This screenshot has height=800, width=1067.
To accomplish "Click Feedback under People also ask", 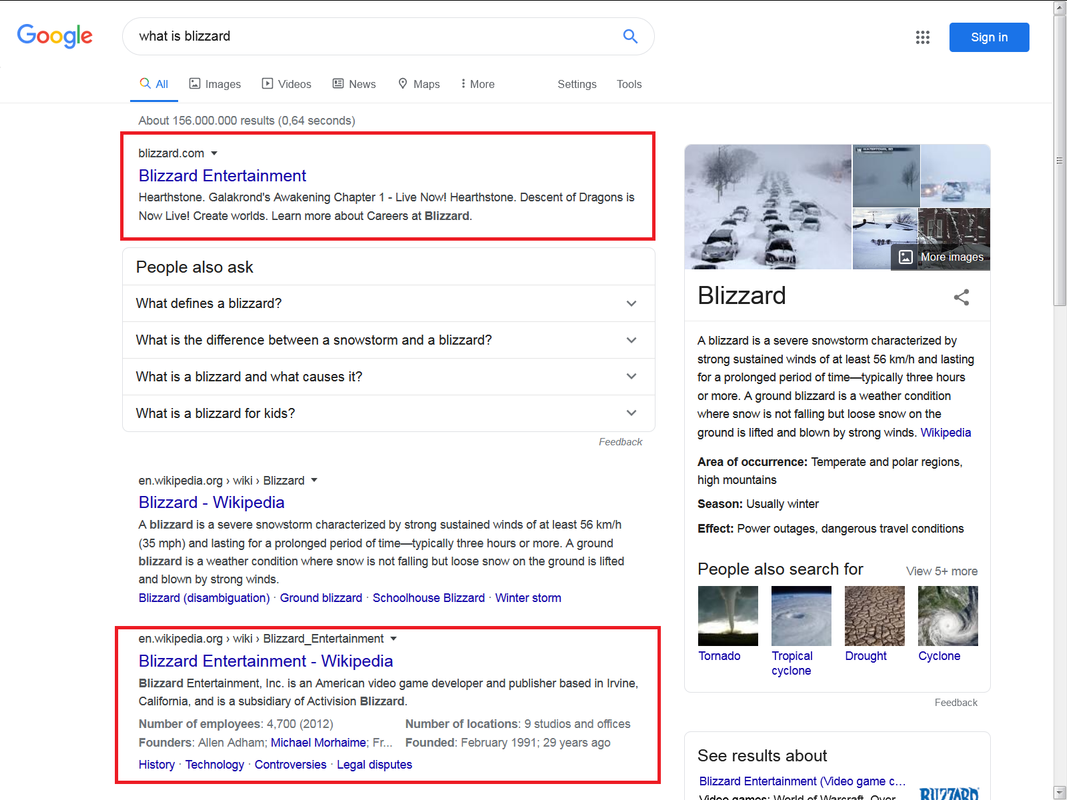I will coord(620,442).
